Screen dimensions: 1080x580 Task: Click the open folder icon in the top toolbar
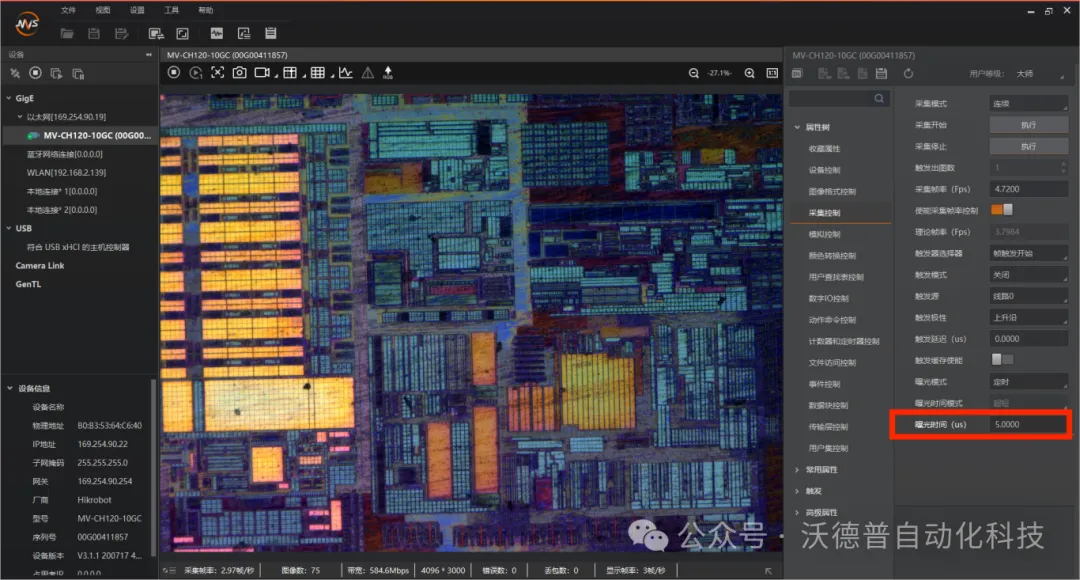[x=67, y=34]
